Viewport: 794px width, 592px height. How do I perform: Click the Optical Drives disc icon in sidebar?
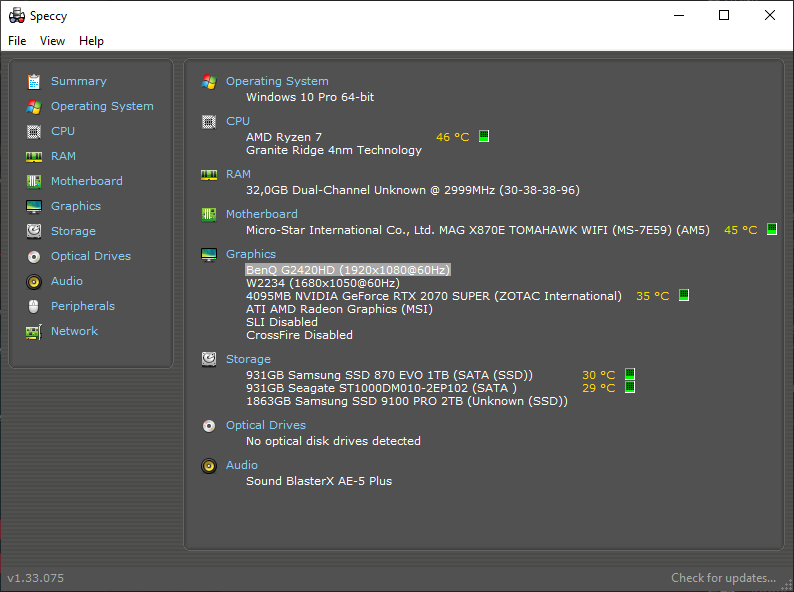34,257
